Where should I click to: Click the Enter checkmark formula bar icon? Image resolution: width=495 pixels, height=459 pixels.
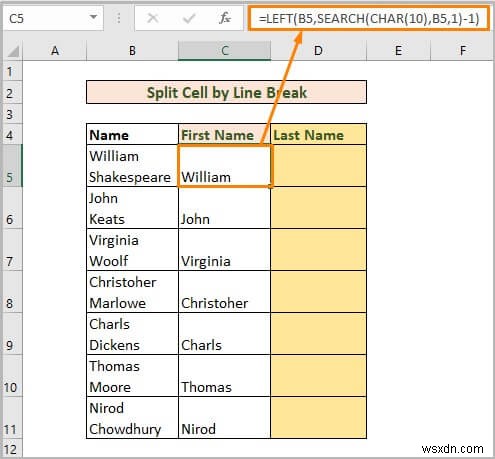[x=189, y=18]
